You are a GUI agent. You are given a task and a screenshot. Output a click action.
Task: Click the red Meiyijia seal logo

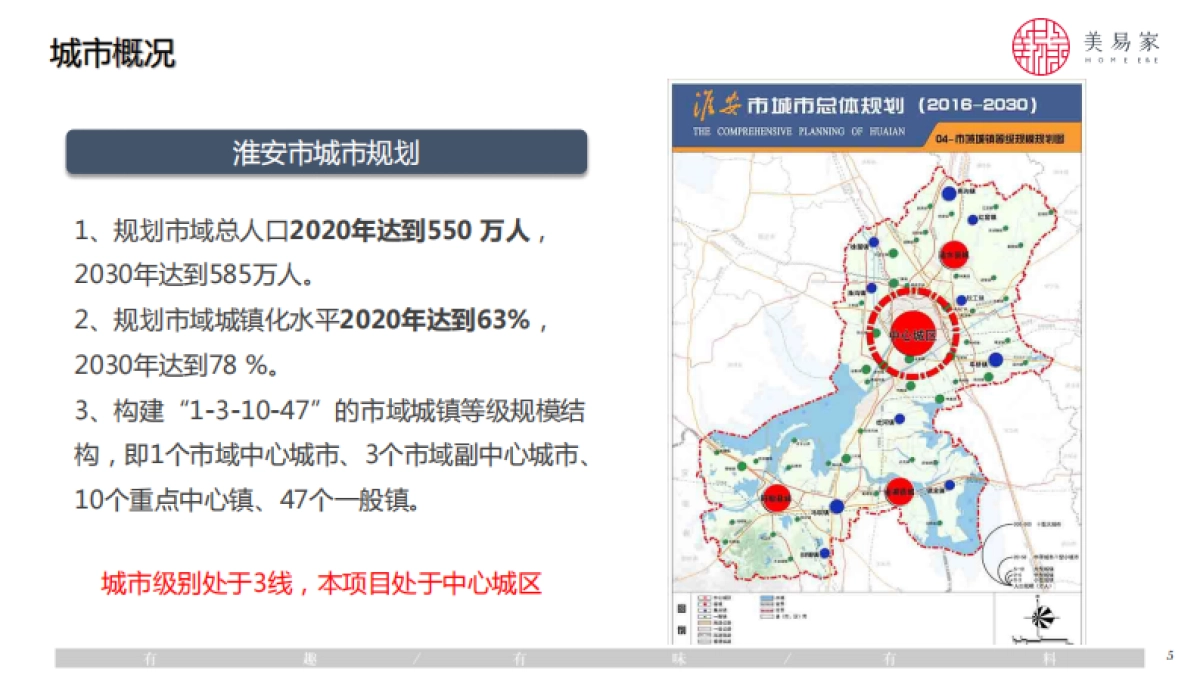pos(1040,46)
